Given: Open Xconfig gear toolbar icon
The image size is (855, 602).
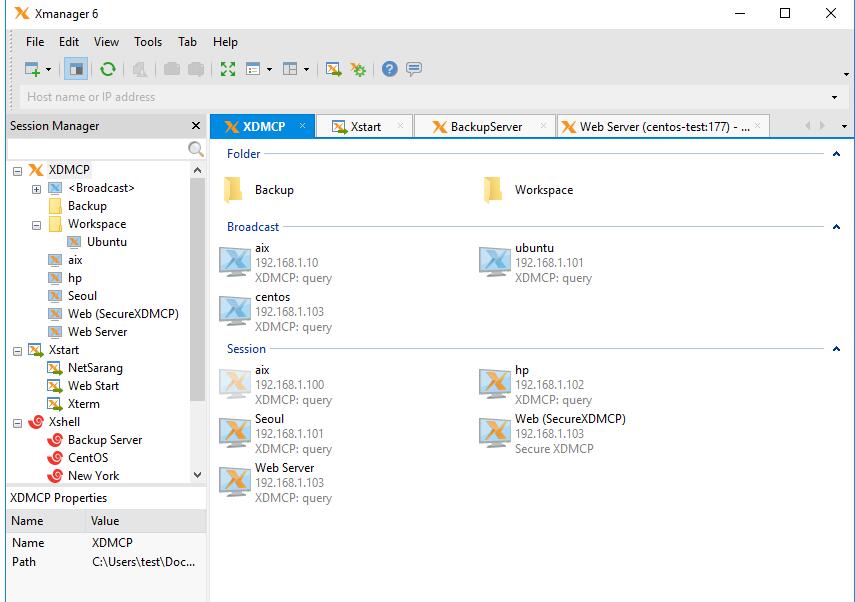Looking at the screenshot, I should [358, 69].
